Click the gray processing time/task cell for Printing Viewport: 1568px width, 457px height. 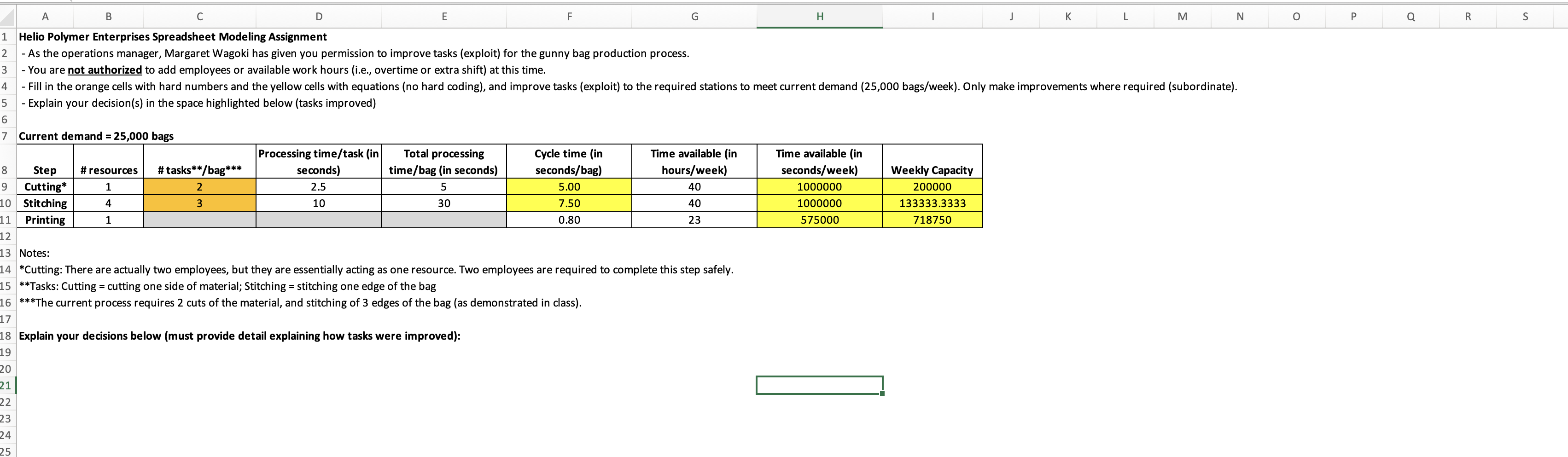click(319, 220)
